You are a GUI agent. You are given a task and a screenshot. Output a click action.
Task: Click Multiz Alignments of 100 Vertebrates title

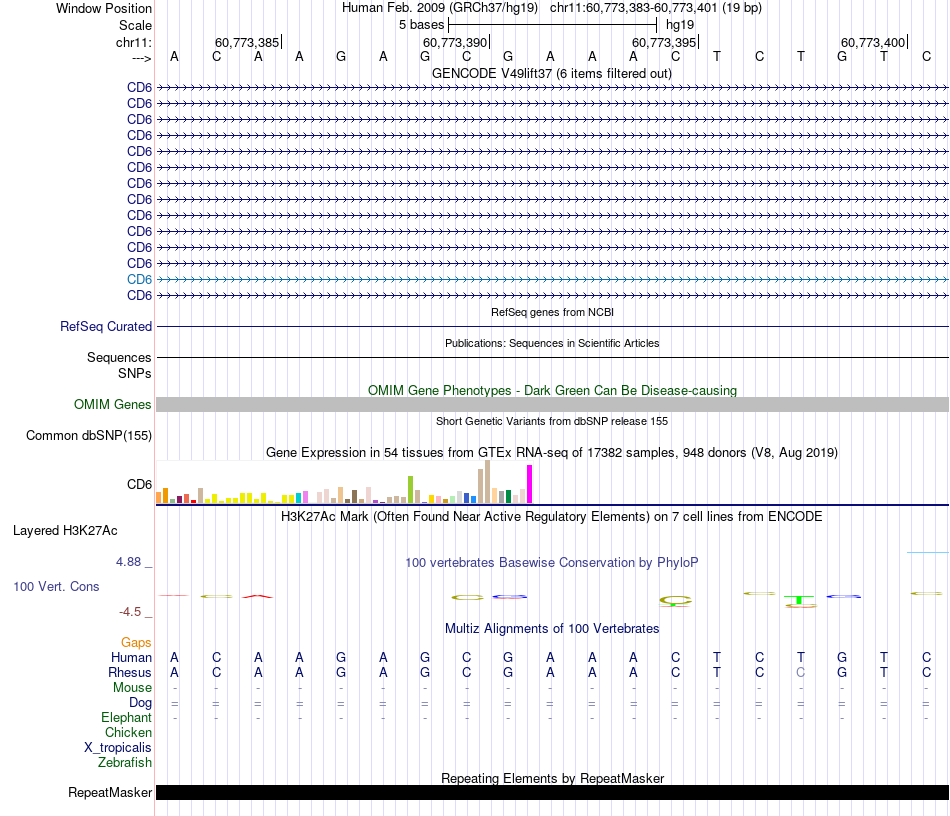point(552,628)
